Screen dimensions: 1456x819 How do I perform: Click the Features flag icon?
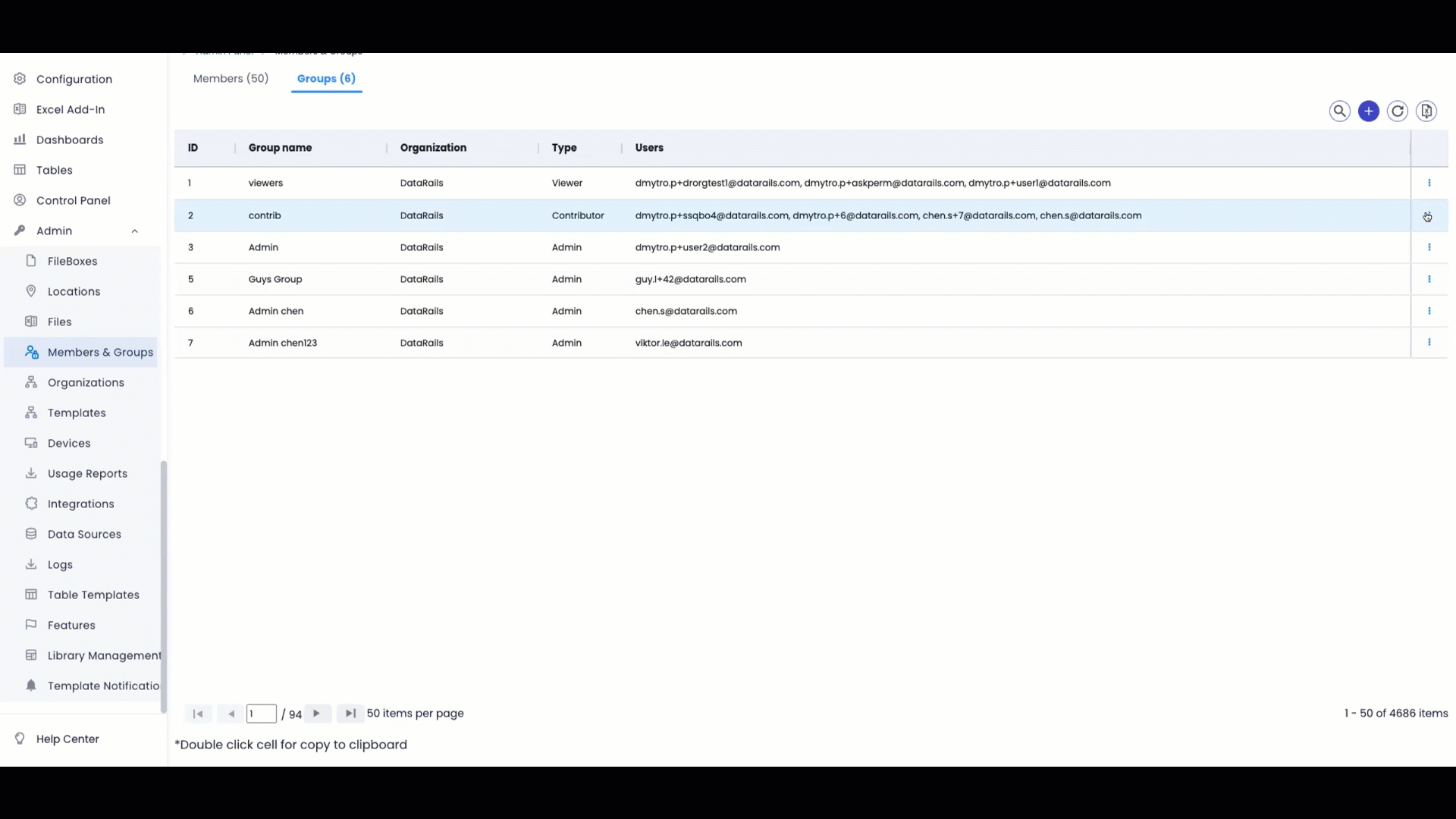31,625
